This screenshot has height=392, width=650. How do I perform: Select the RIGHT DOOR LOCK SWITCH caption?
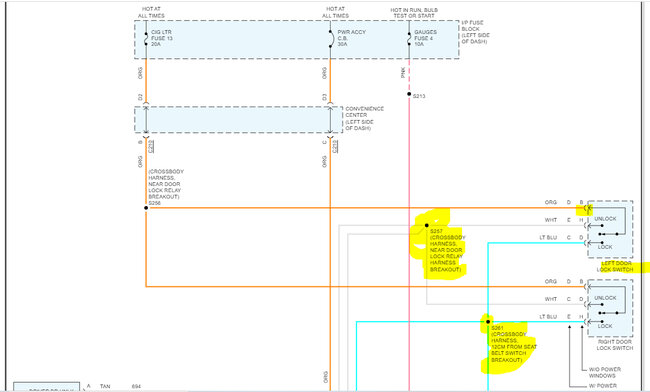pos(615,345)
